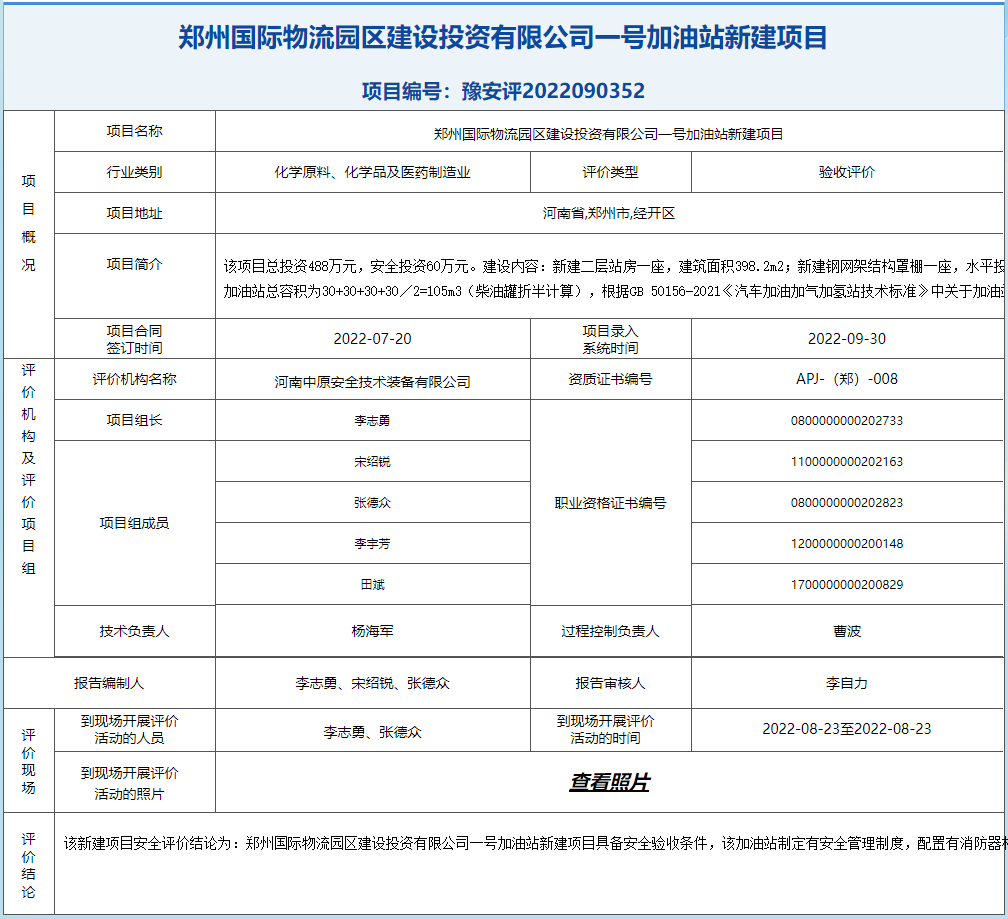Click the 评价结论 section header

pyautogui.click(x=28, y=865)
